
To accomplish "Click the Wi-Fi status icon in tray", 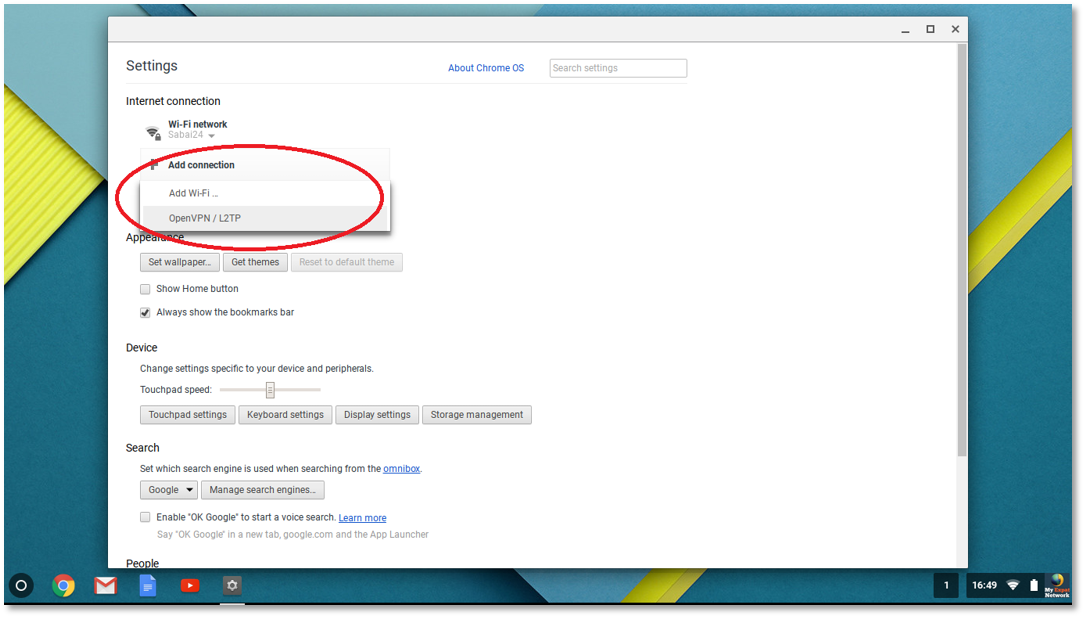I will click(x=1013, y=585).
